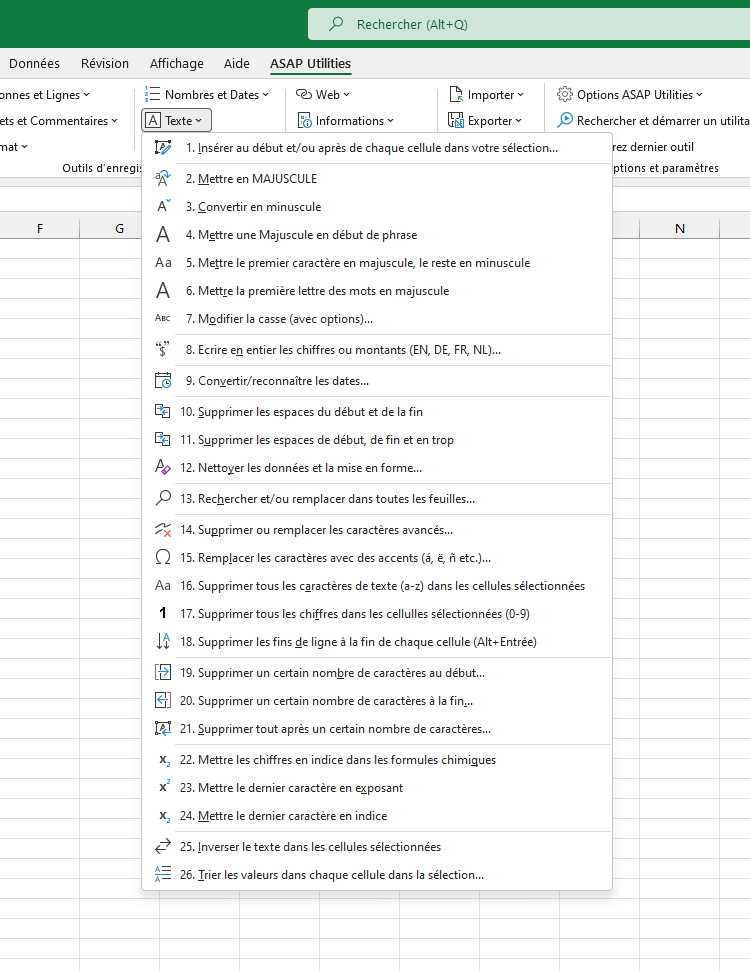The width and height of the screenshot is (750, 971).
Task: Click the superscript icon beside item 23
Action: click(x=164, y=787)
